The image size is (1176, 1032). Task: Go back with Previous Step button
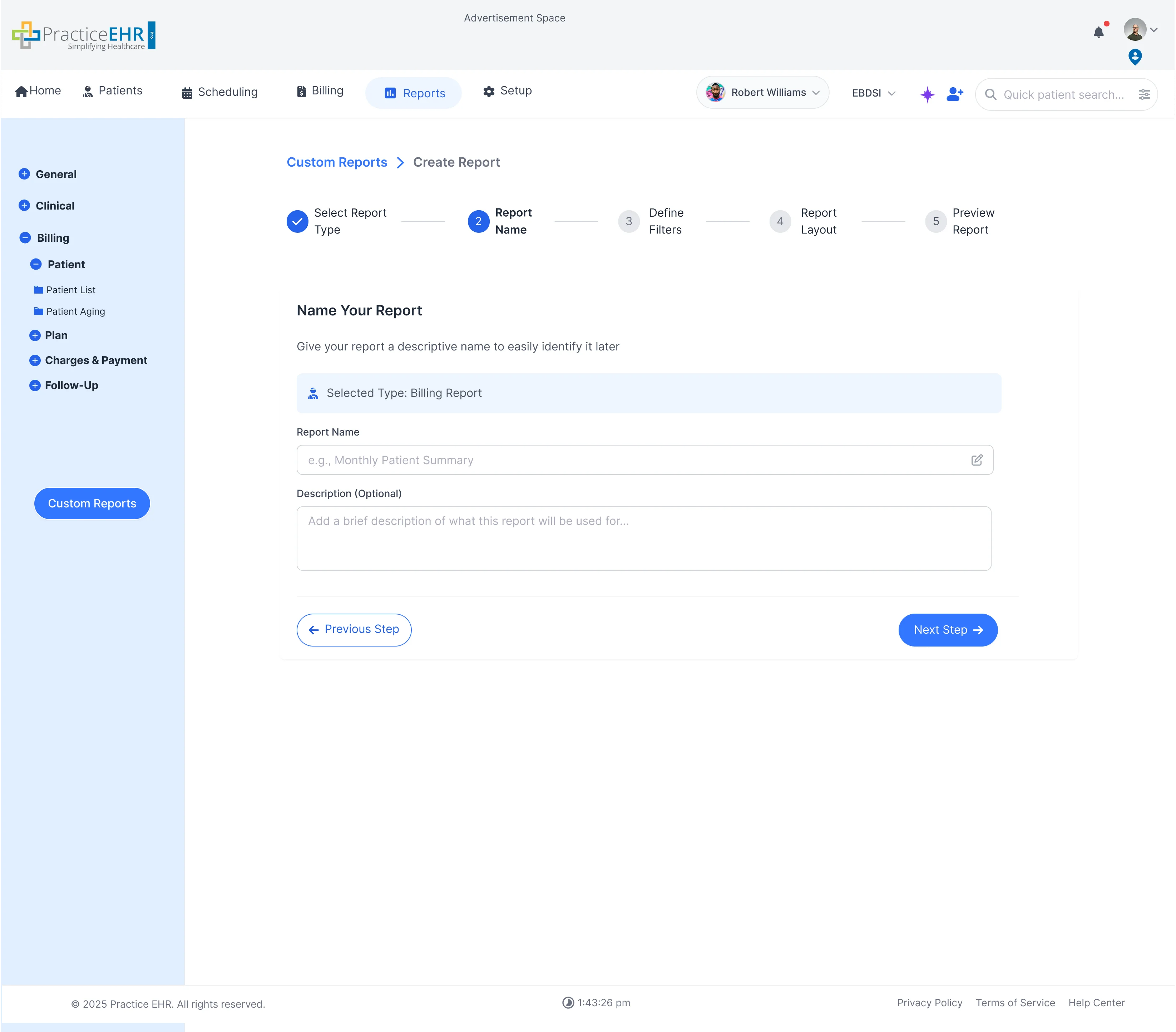click(x=354, y=630)
